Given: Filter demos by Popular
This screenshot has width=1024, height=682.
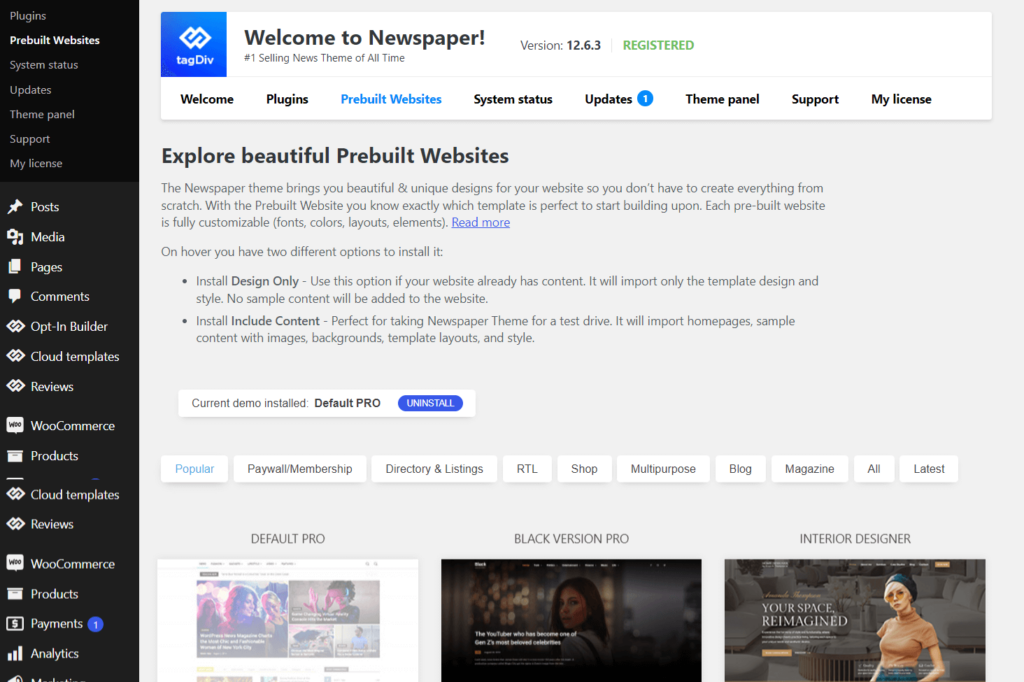Looking at the screenshot, I should pos(195,469).
